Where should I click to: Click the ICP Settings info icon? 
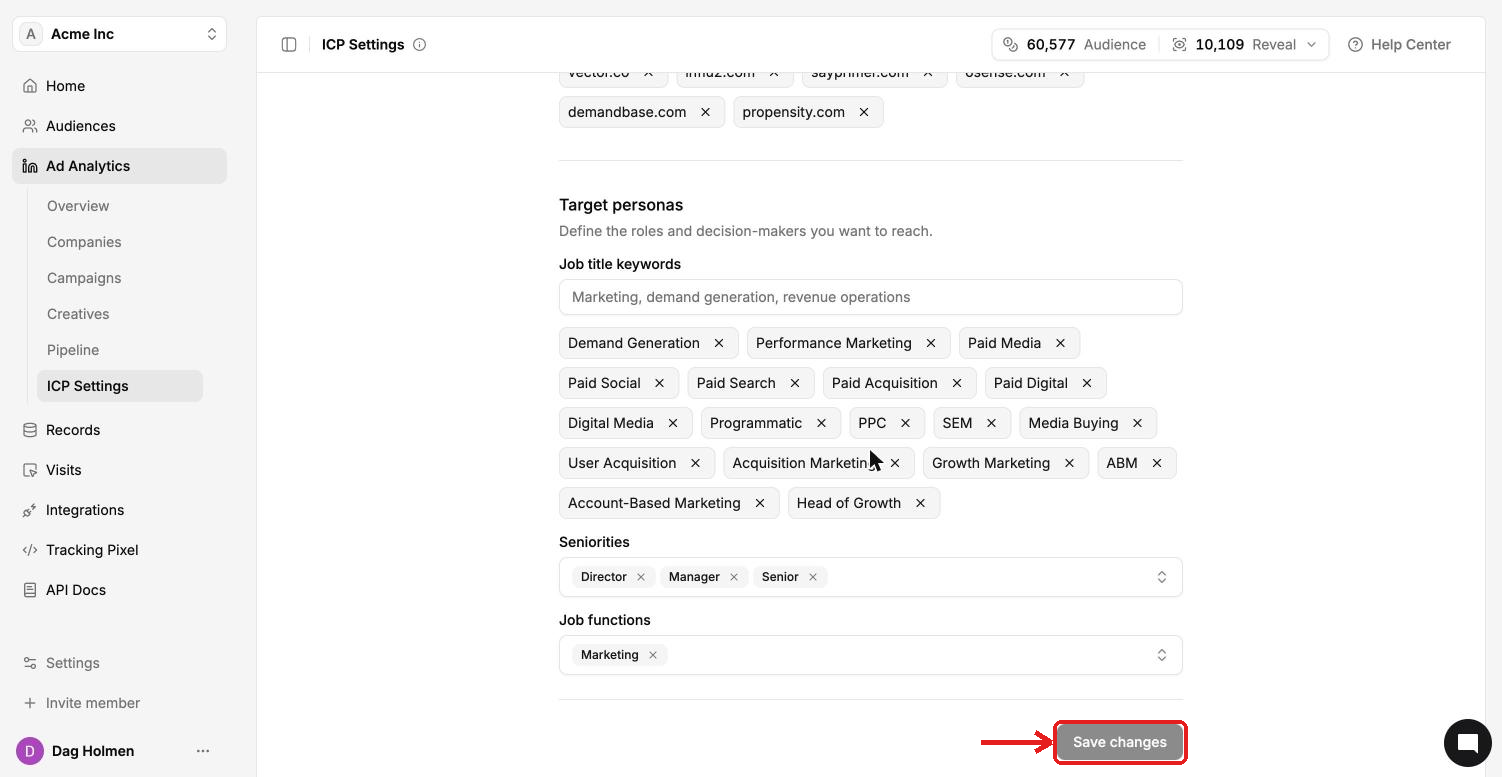(420, 44)
